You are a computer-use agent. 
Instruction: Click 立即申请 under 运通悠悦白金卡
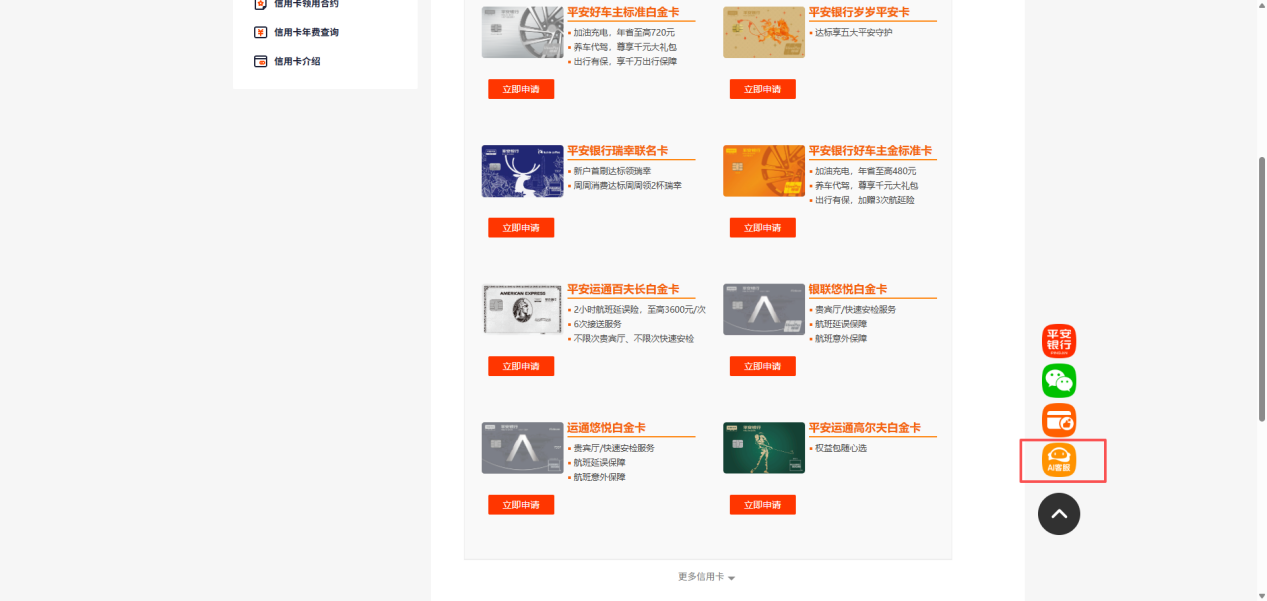click(521, 505)
